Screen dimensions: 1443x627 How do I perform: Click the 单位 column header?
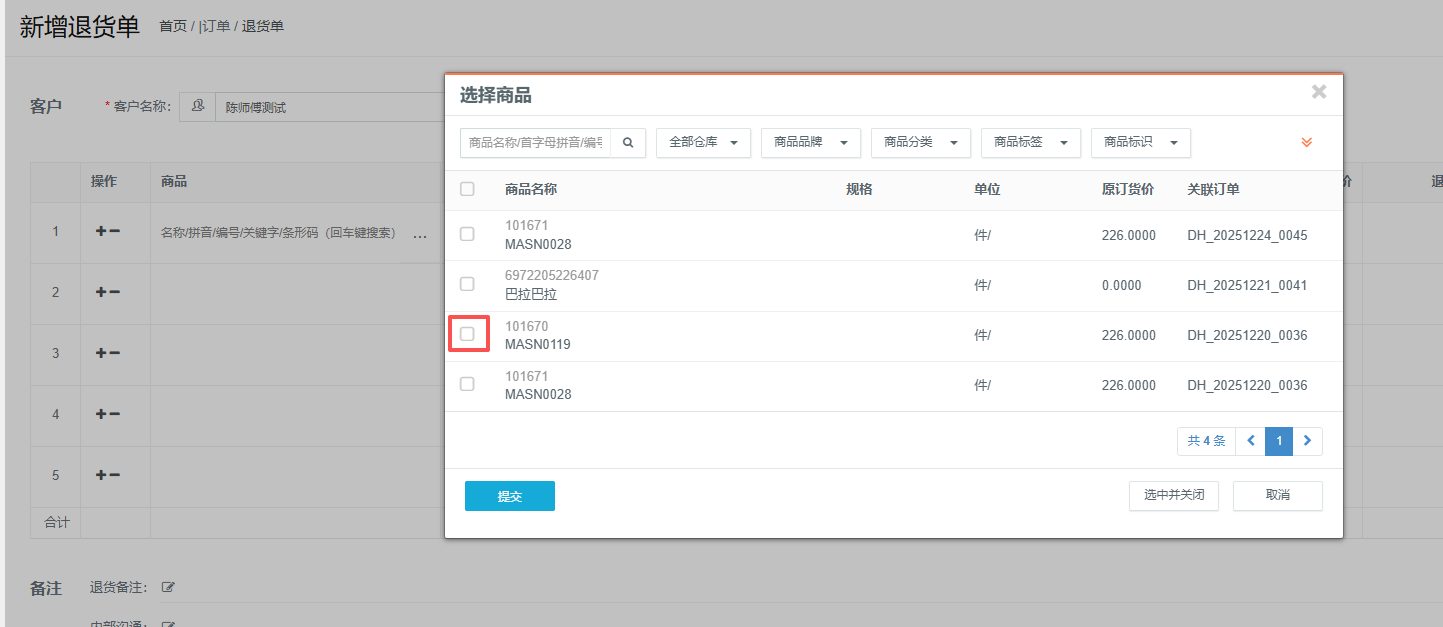[x=987, y=189]
